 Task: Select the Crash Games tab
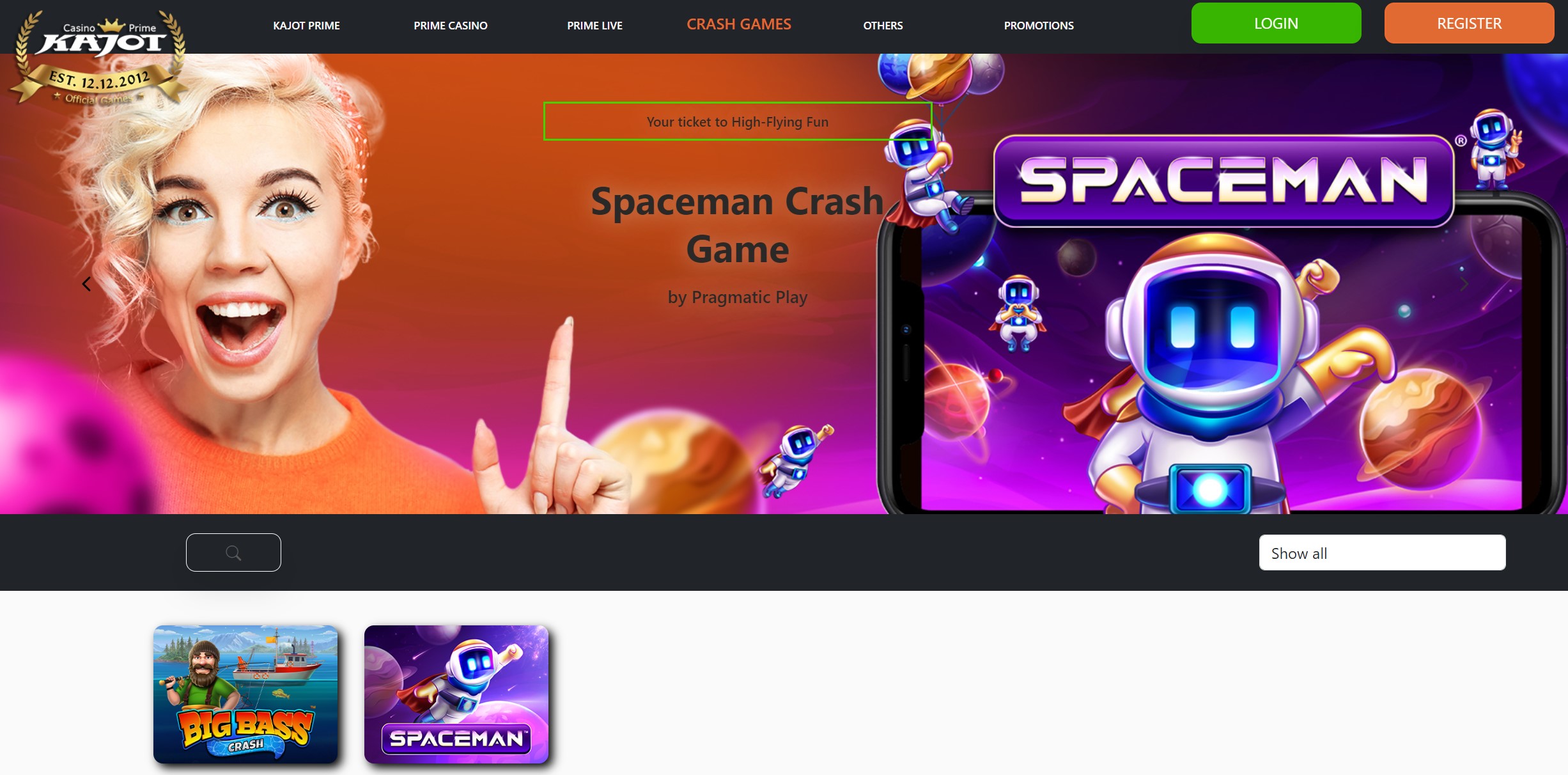(739, 24)
